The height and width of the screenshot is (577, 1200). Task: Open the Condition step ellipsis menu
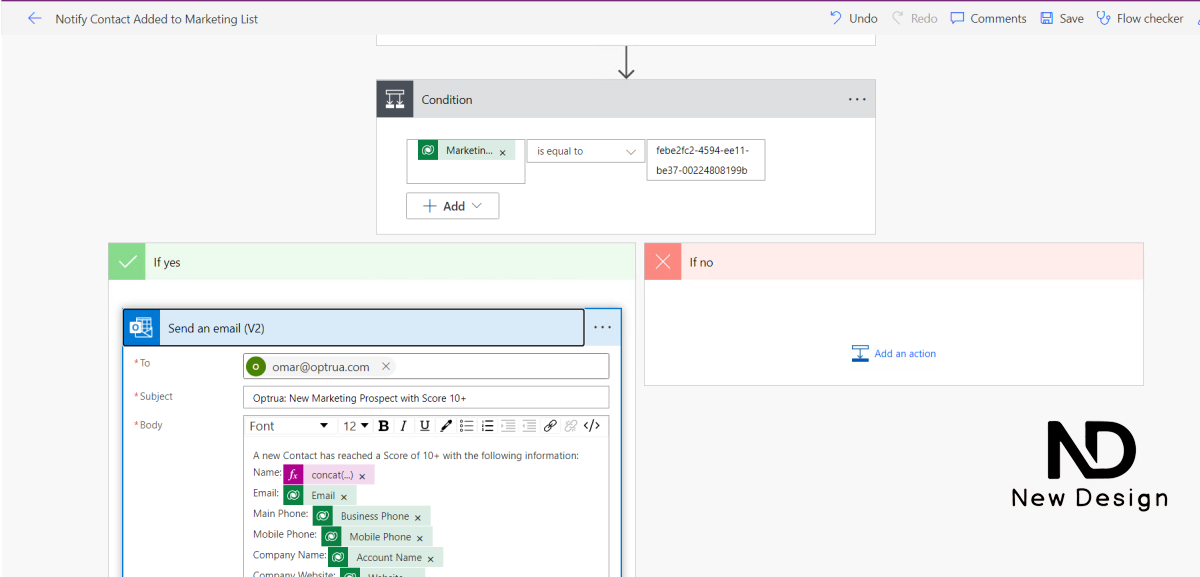pyautogui.click(x=857, y=99)
